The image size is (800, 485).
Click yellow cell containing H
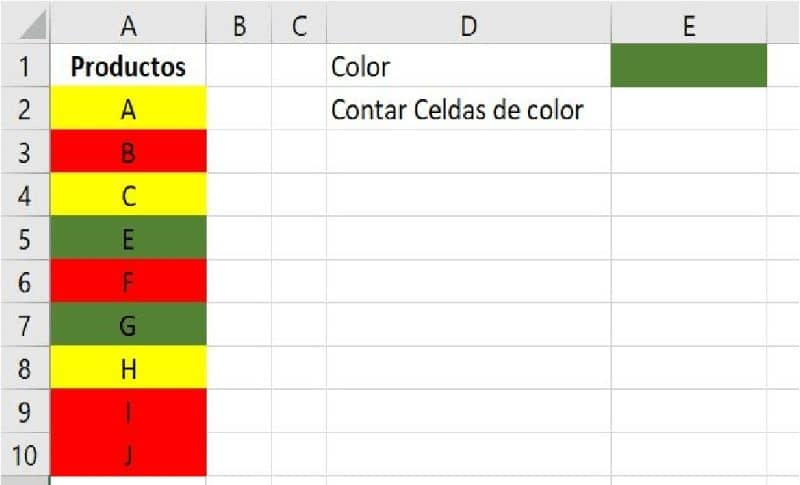point(128,369)
